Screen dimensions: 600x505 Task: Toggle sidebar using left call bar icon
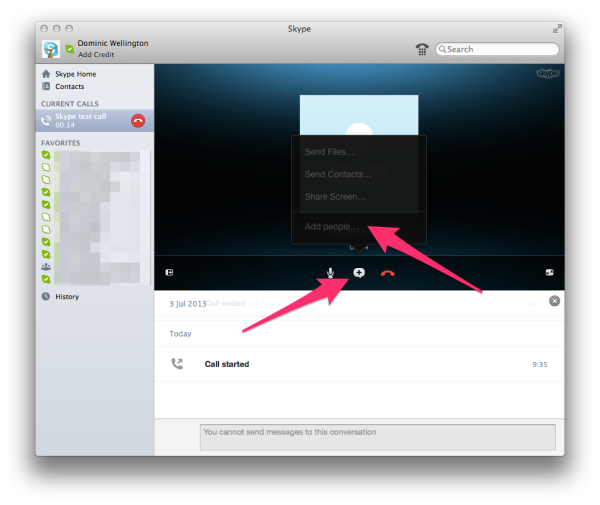170,273
